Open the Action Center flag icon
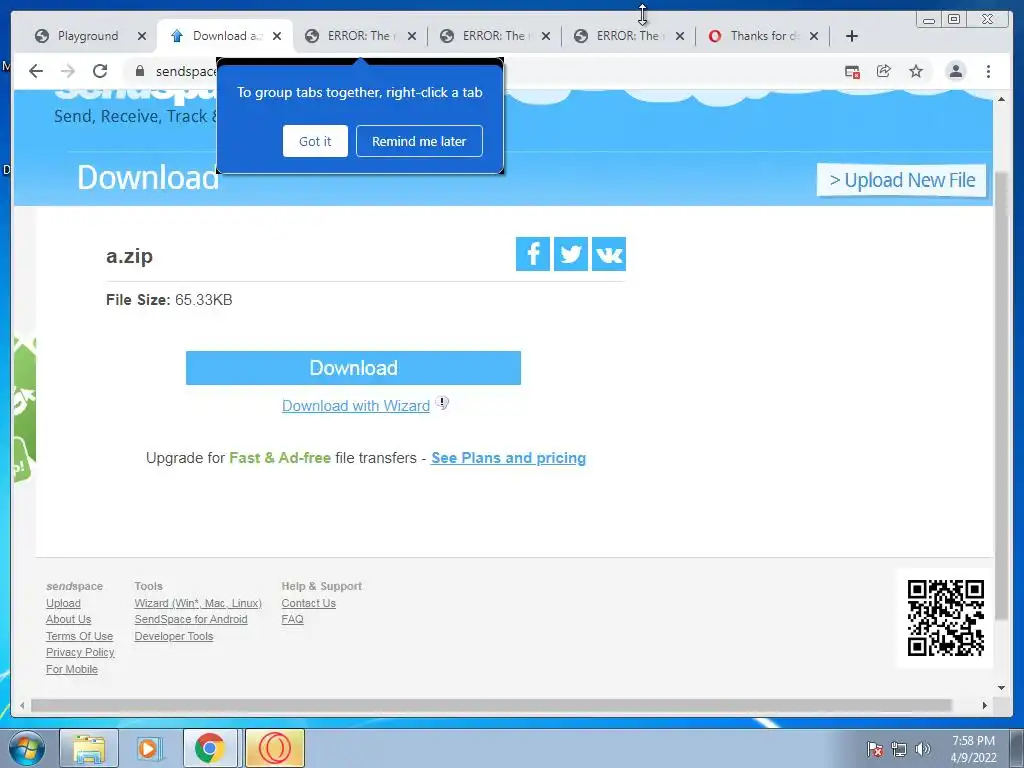The image size is (1024, 768). [875, 749]
